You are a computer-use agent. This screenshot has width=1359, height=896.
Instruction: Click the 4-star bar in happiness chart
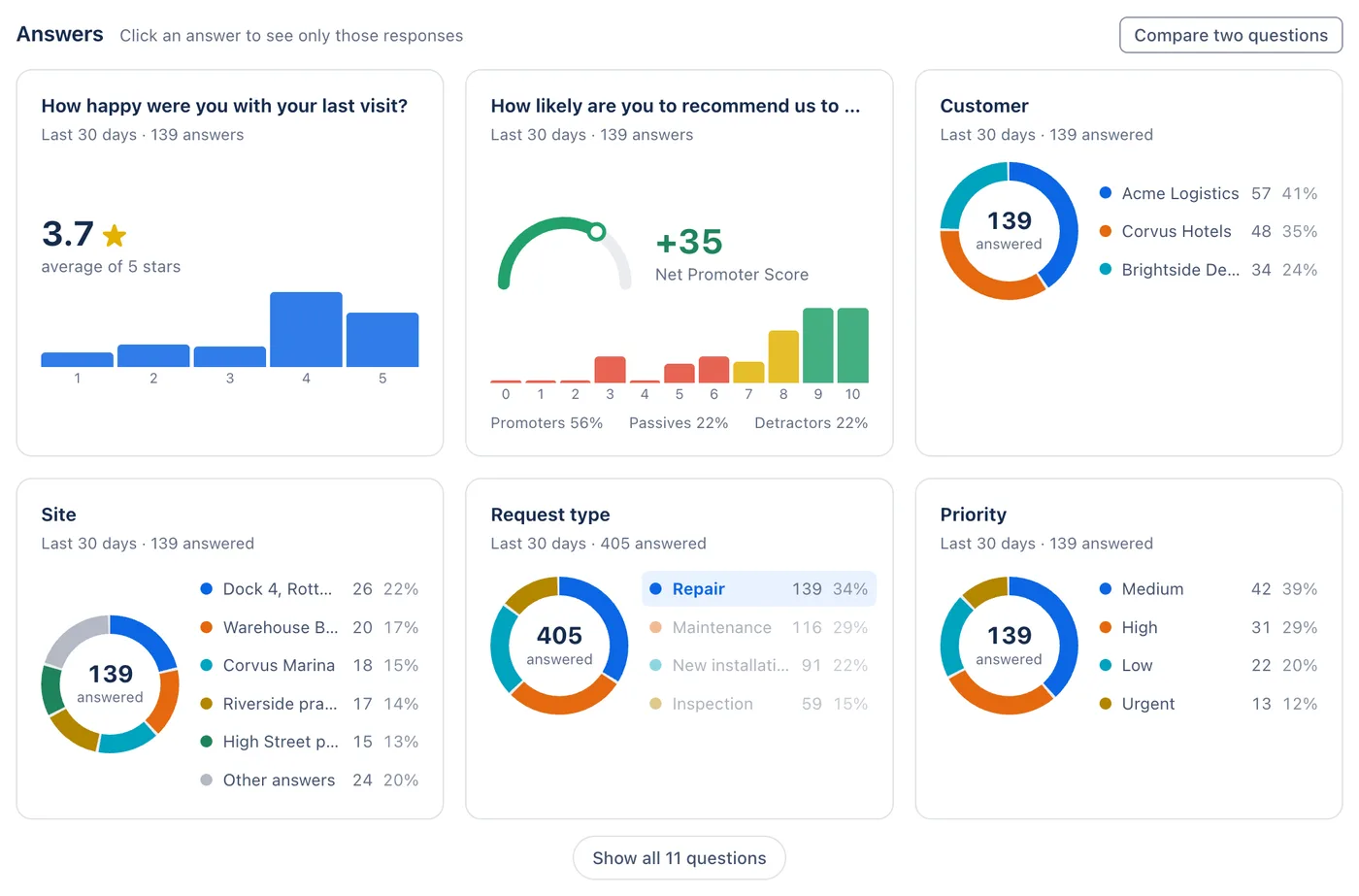point(306,329)
